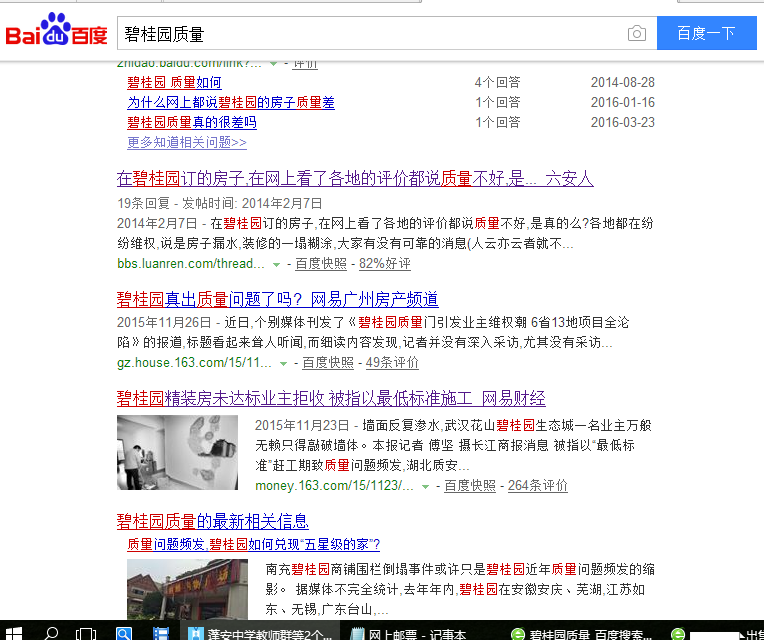764x640 pixels.
Task: Open taskbar search magnifier icon
Action: (51, 633)
